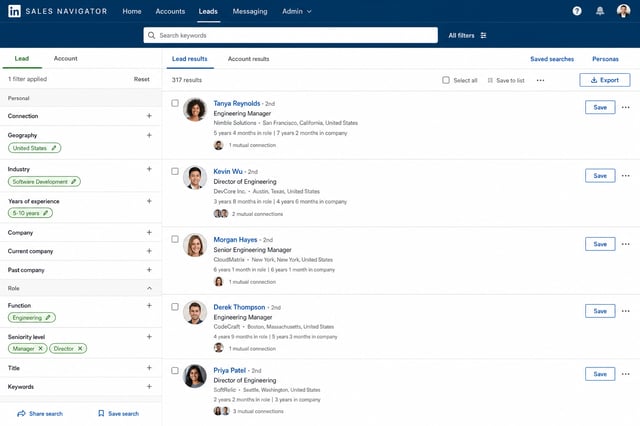640x426 pixels.
Task: Remove the Manager seniority chip
Action: click(x=40, y=348)
